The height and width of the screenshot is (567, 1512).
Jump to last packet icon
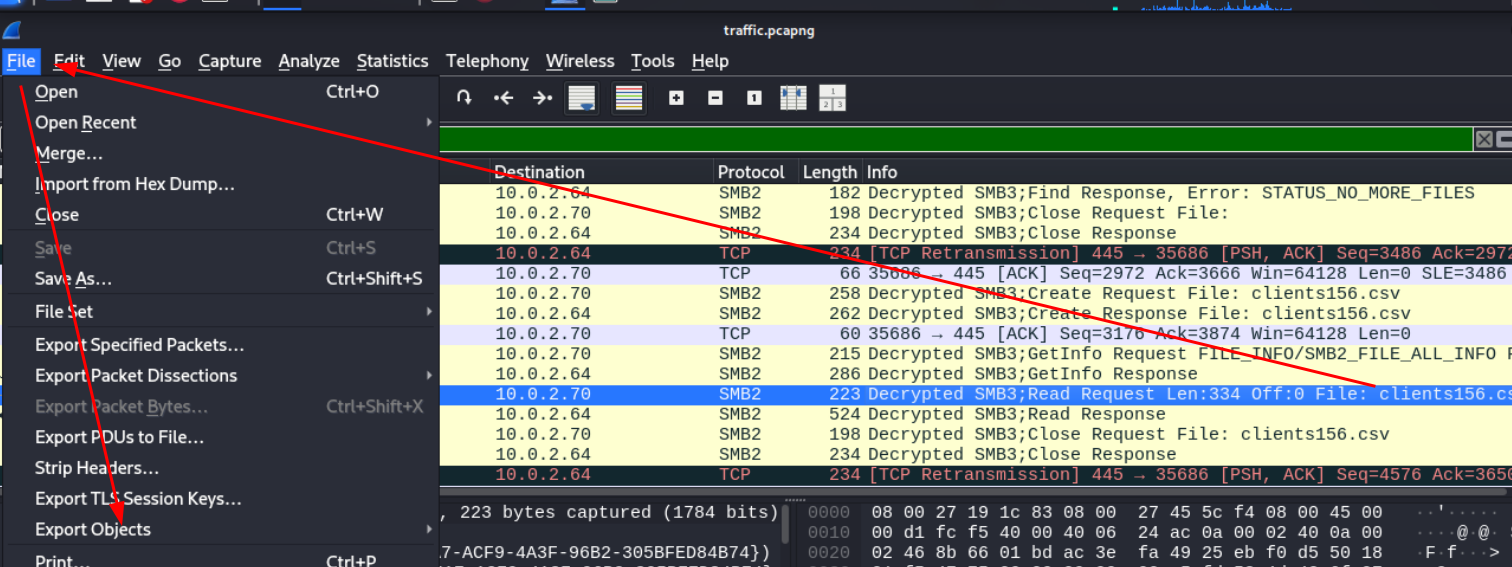pos(542,98)
